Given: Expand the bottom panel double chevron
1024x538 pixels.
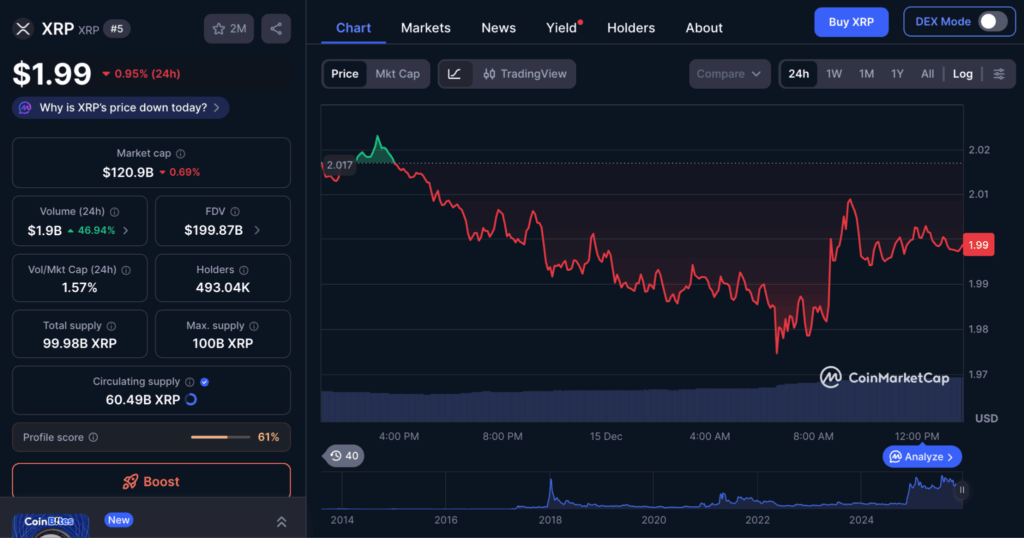Looking at the screenshot, I should coord(281,522).
